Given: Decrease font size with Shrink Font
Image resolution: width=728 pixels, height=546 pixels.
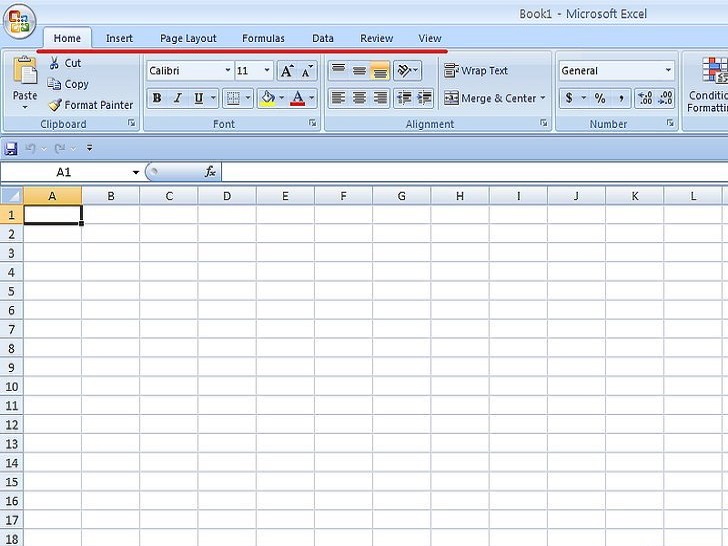Looking at the screenshot, I should click(307, 71).
